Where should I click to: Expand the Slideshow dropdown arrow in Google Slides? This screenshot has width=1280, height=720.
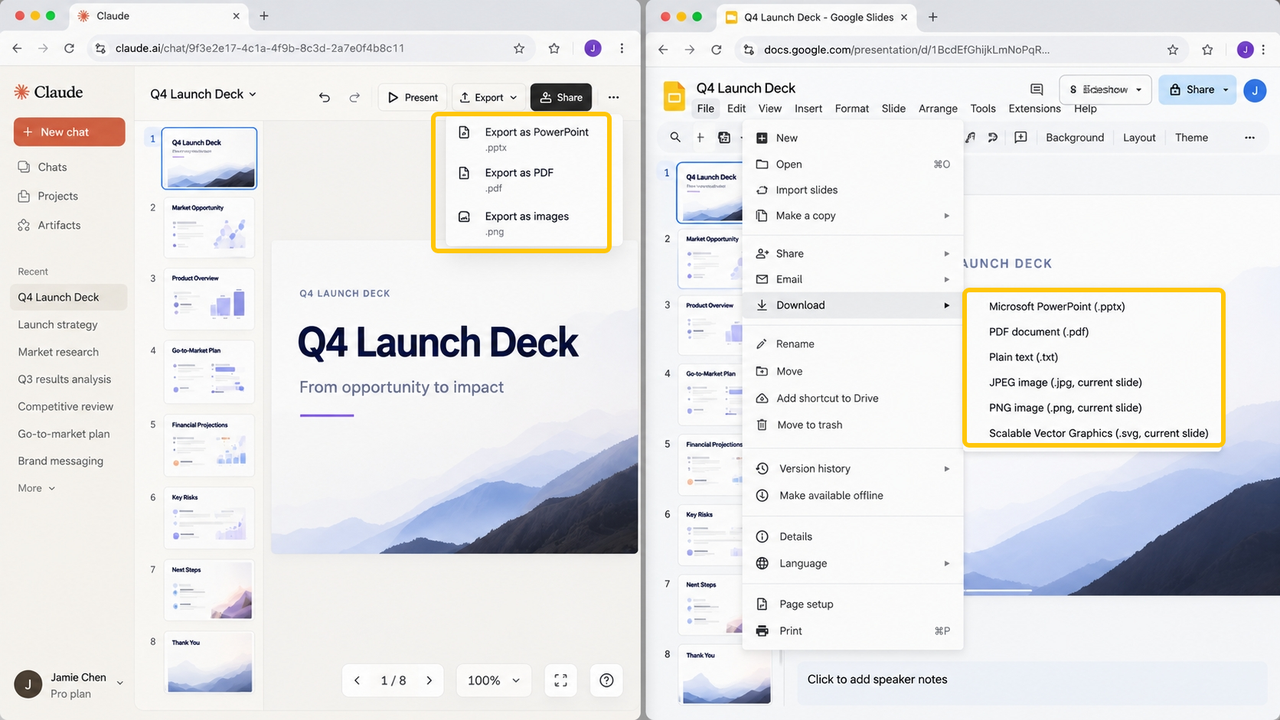point(1139,90)
